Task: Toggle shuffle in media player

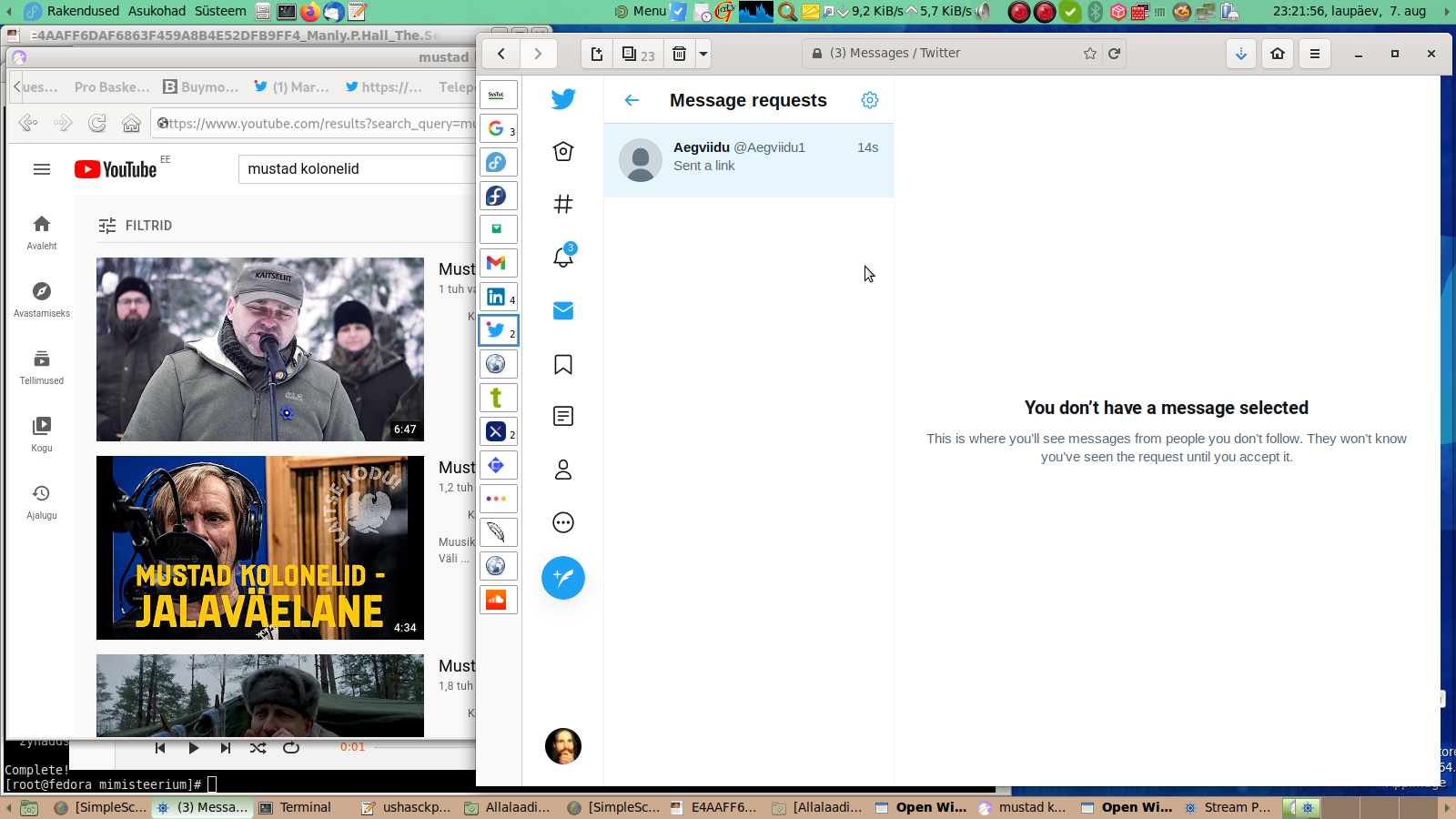Action: 258,748
